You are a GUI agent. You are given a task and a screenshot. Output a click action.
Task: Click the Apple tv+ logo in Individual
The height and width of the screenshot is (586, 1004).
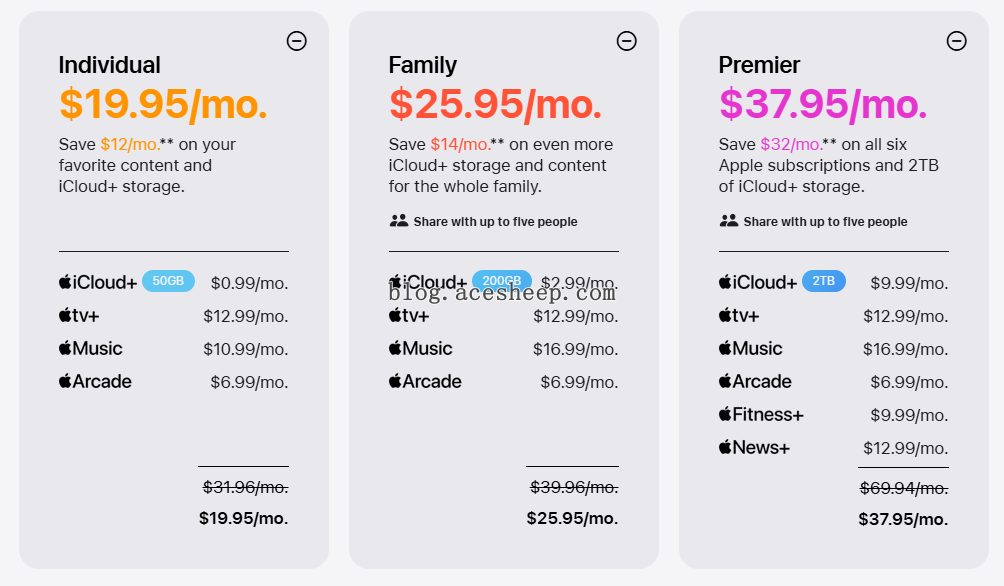pos(79,316)
